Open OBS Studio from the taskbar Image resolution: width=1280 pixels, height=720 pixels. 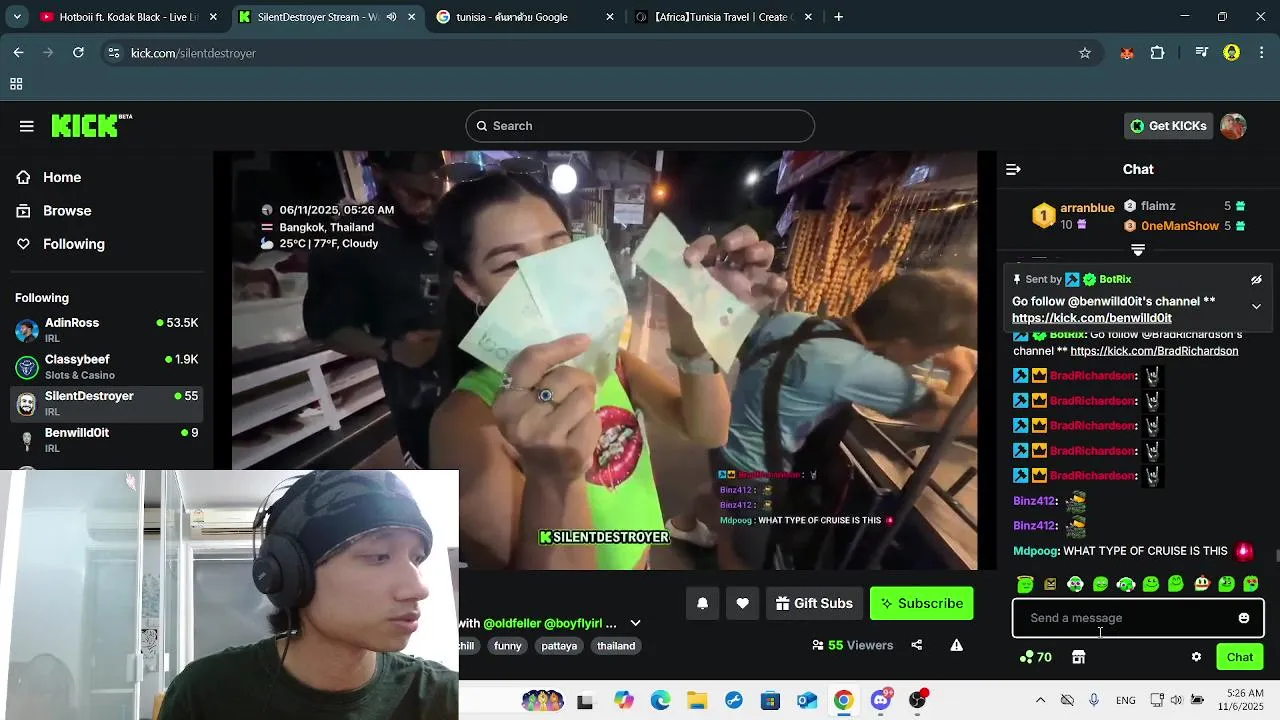click(x=917, y=700)
